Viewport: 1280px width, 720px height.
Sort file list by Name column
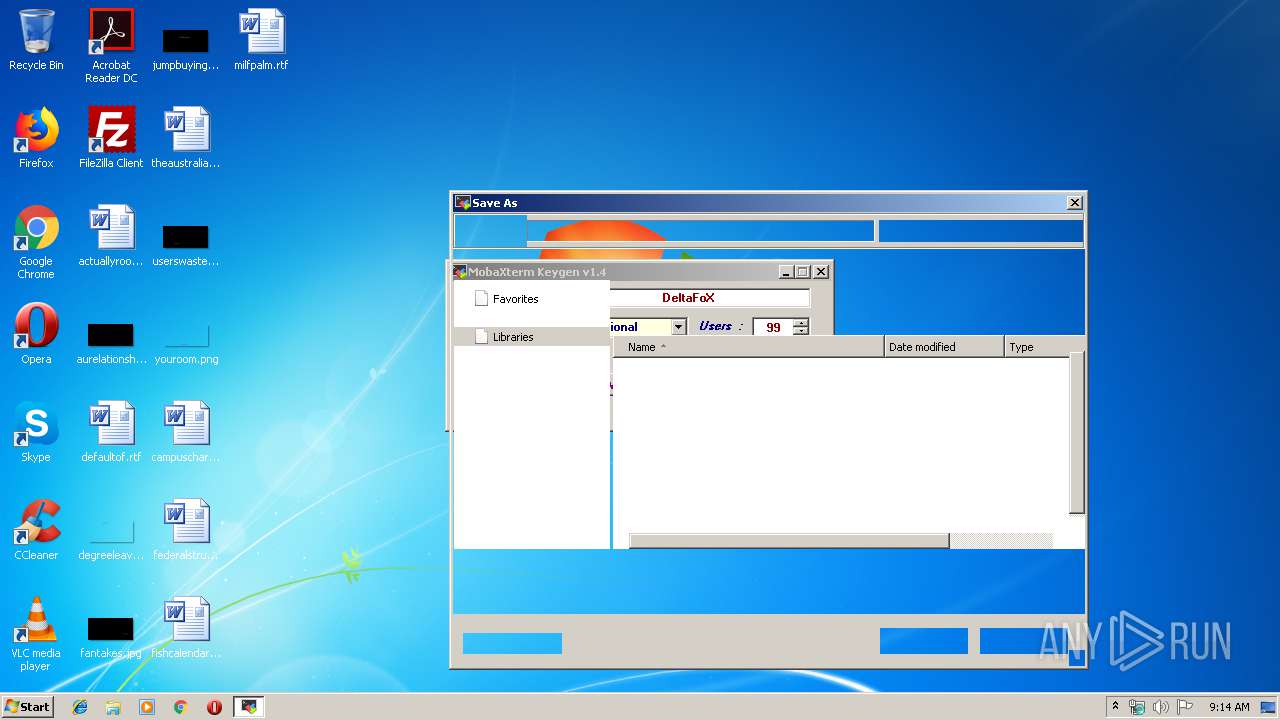748,347
